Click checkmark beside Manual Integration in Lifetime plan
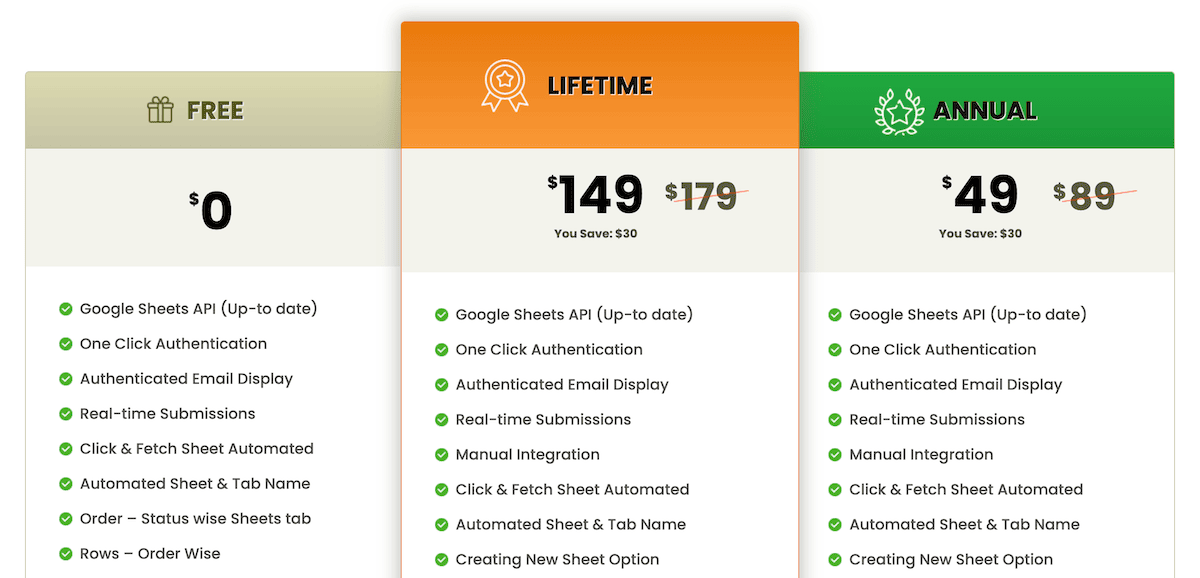The image size is (1200, 578). (x=441, y=455)
